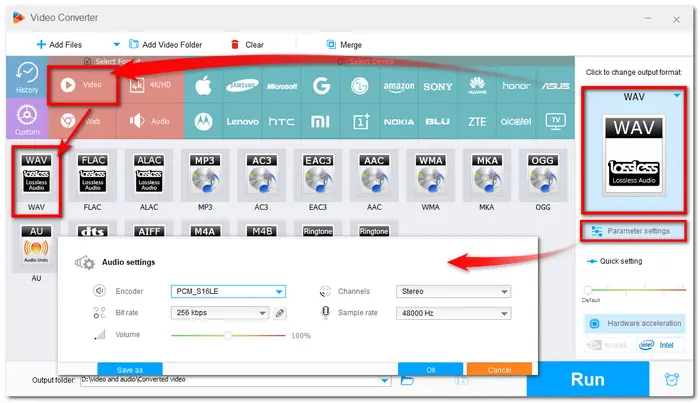The height and width of the screenshot is (403, 700).
Task: Select the EAC3 audio format
Action: click(x=318, y=181)
